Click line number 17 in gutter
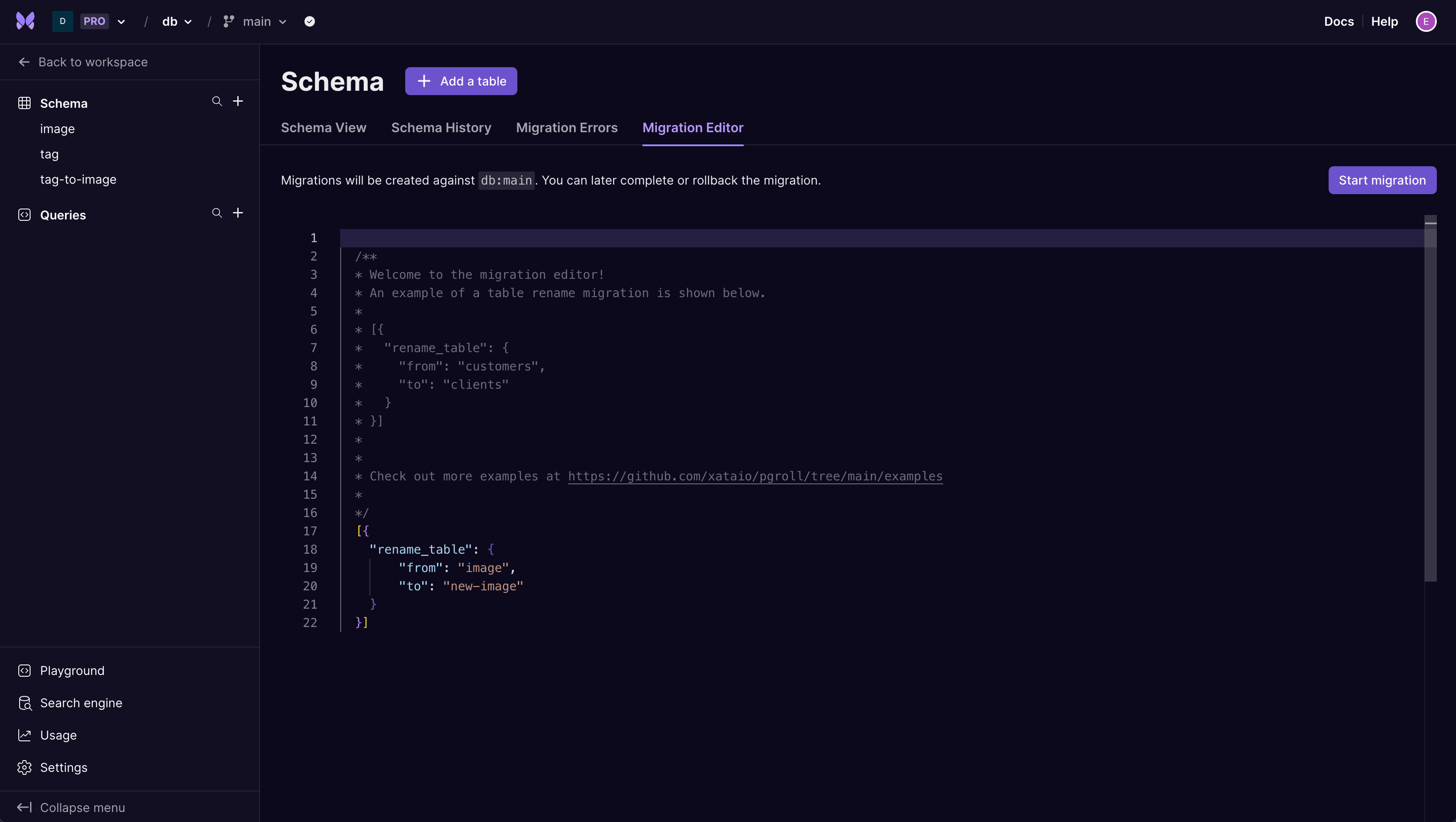The height and width of the screenshot is (822, 1456). [310, 531]
